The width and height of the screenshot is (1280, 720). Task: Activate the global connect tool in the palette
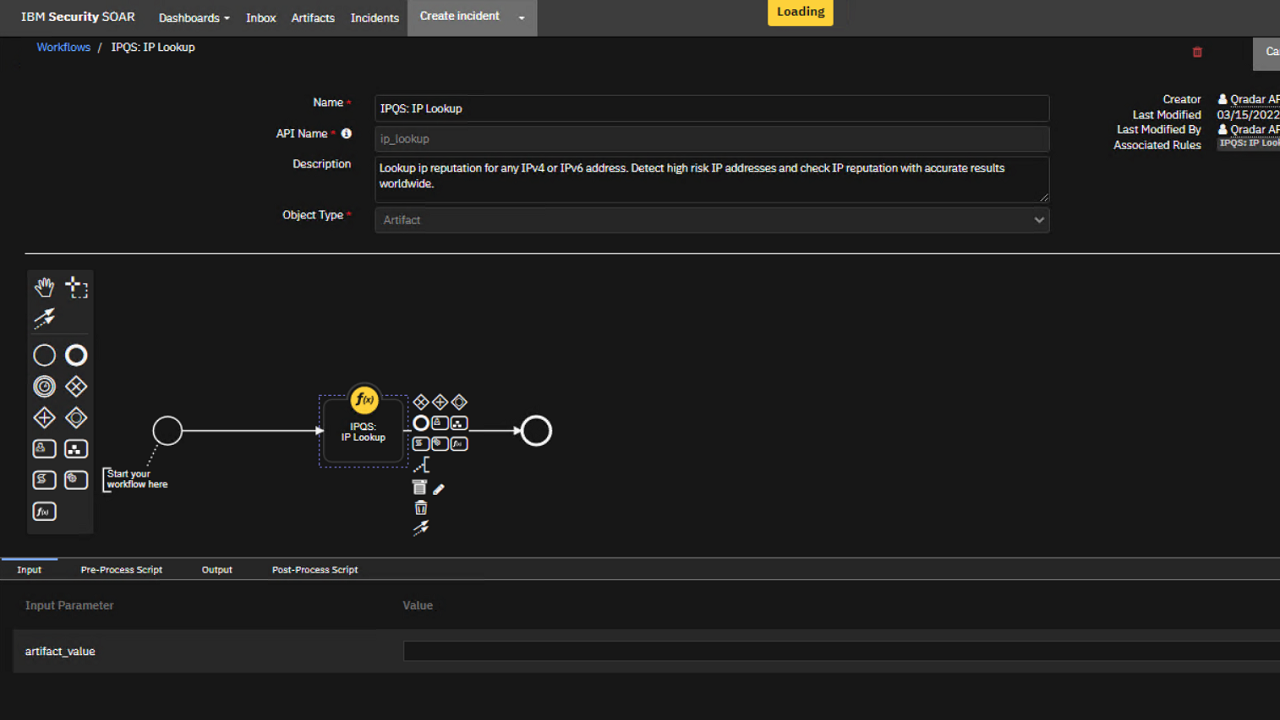click(x=44, y=318)
